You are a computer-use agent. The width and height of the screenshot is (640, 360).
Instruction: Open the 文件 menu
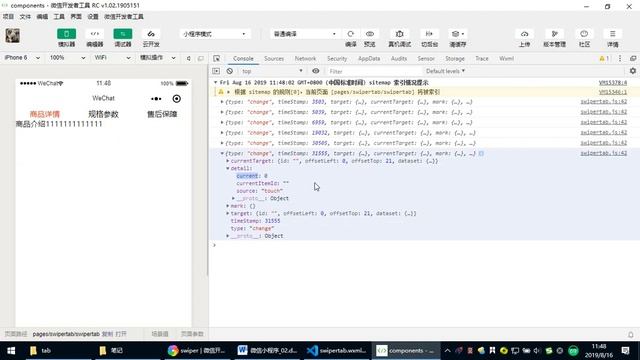(25, 17)
